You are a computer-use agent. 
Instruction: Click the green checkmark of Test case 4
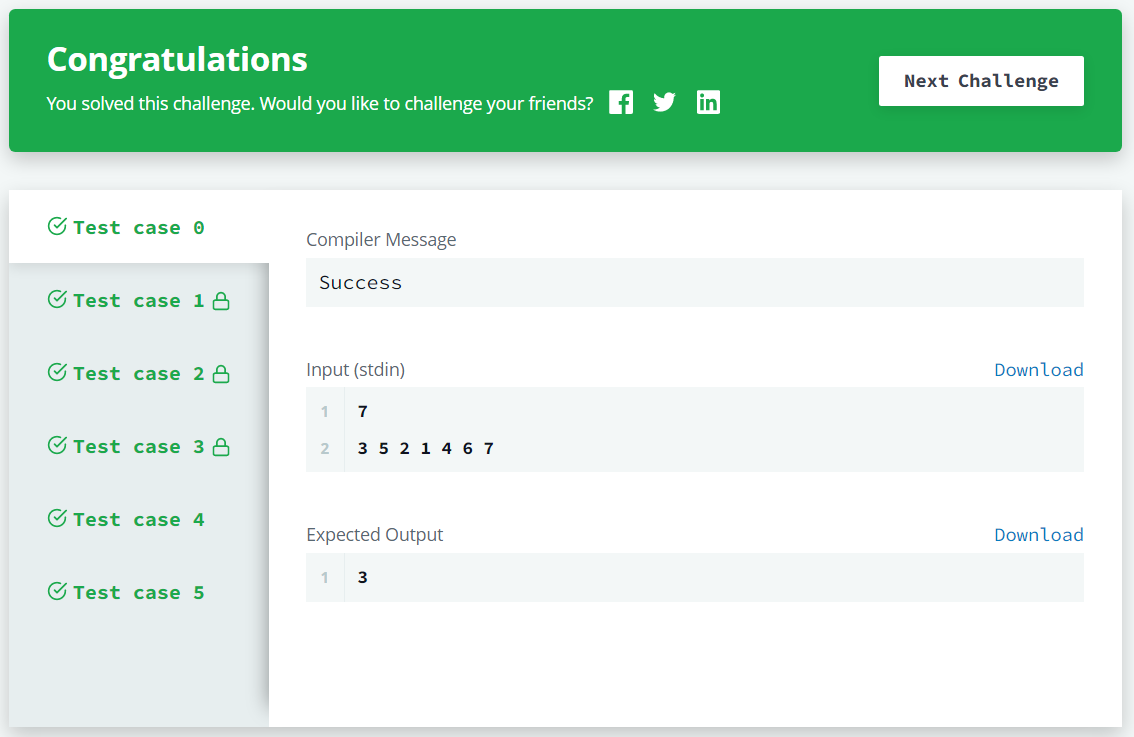click(x=57, y=519)
